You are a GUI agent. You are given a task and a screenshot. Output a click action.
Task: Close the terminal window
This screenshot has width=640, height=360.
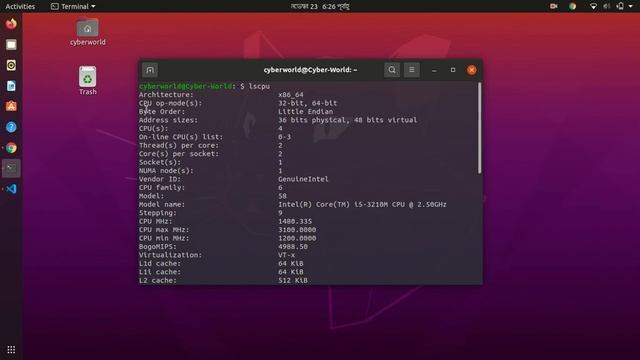click(471, 70)
